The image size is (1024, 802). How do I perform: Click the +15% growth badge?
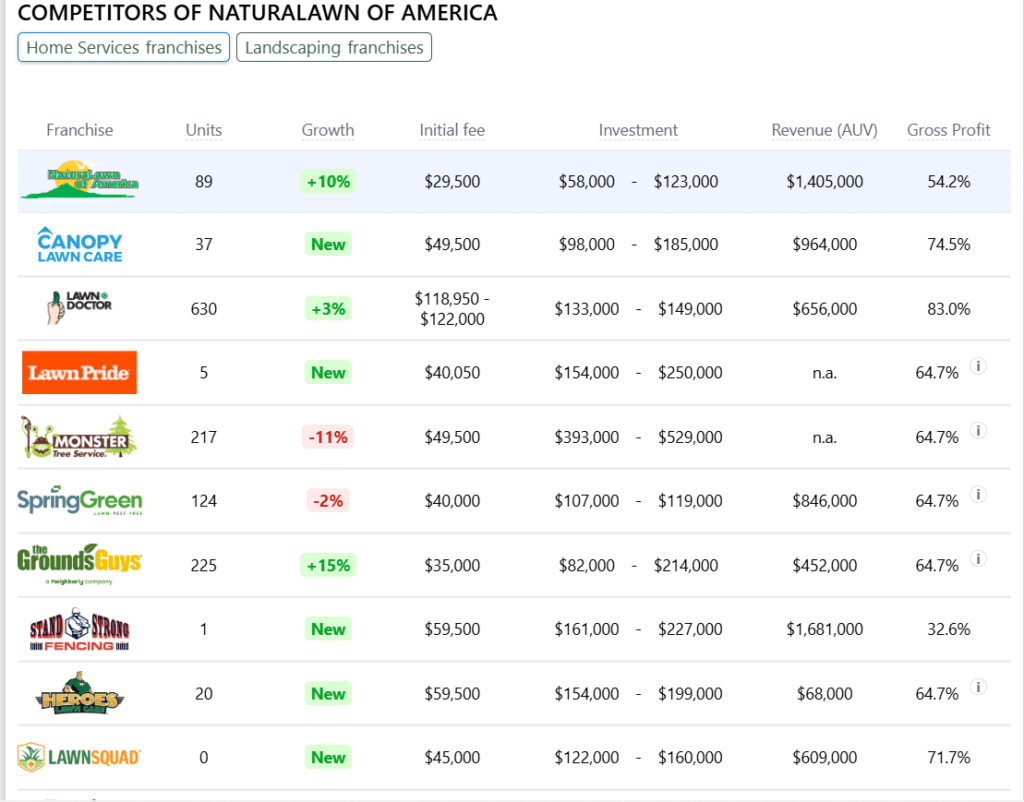pyautogui.click(x=328, y=565)
